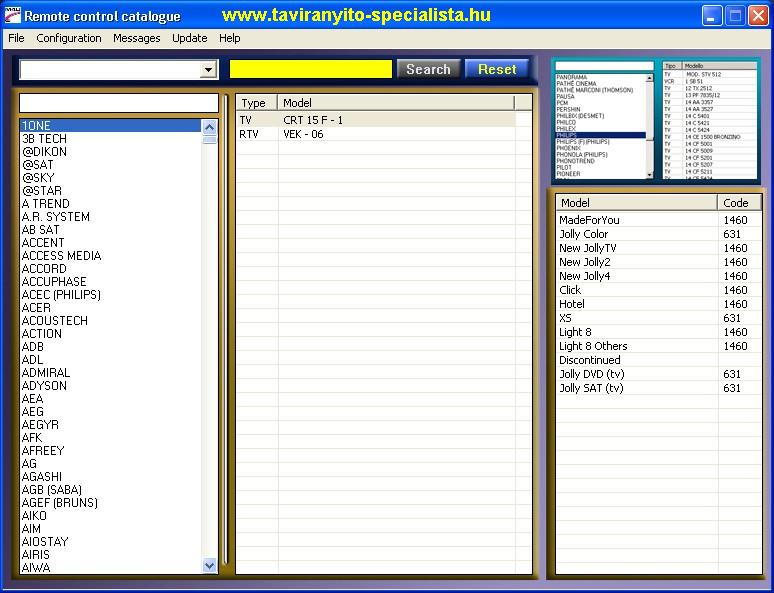The image size is (774, 593).
Task: Select the ACEC (PHILIPS) brand
Action: pos(111,295)
